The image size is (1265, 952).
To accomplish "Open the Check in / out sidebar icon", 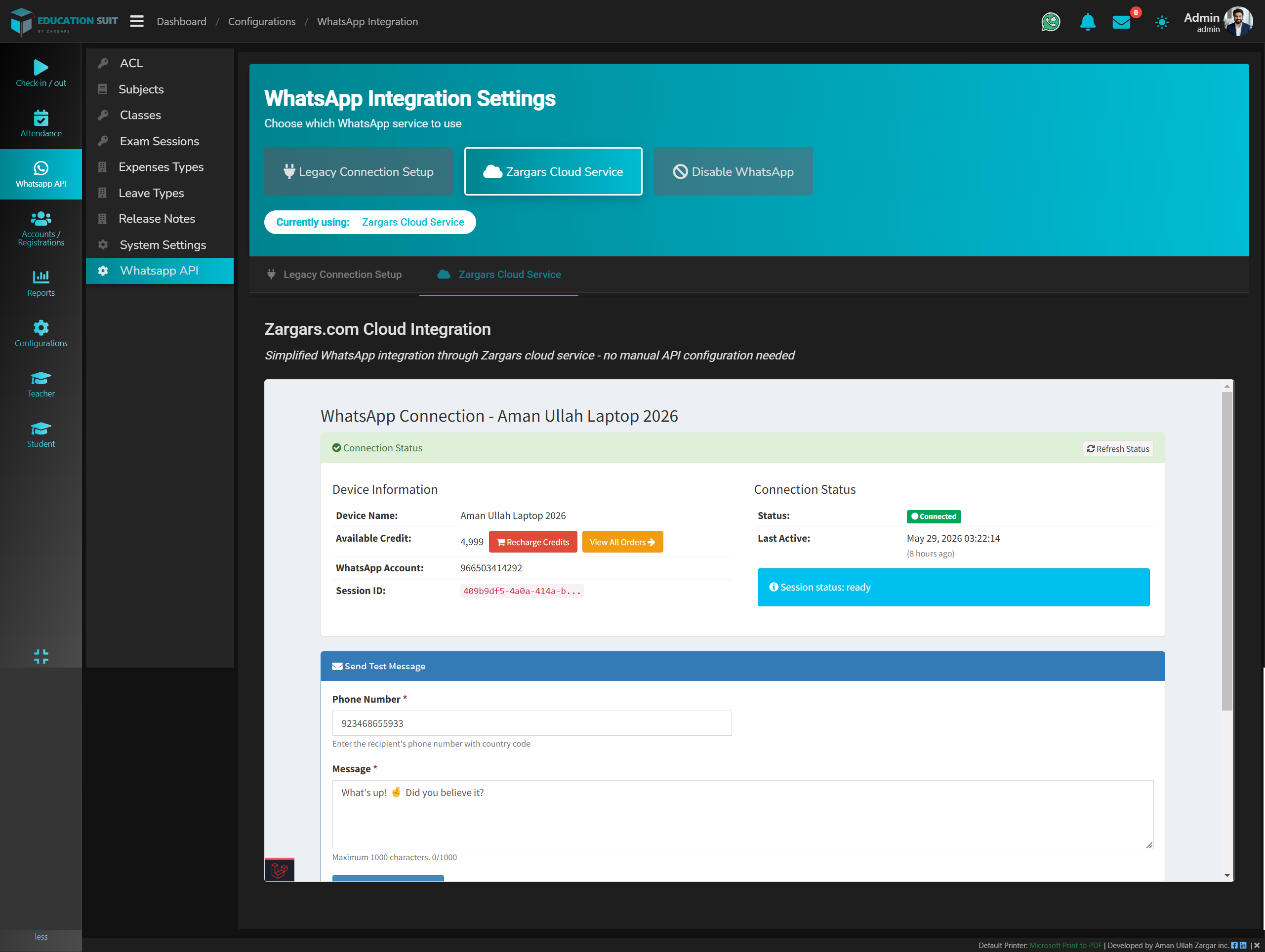I will click(x=41, y=74).
